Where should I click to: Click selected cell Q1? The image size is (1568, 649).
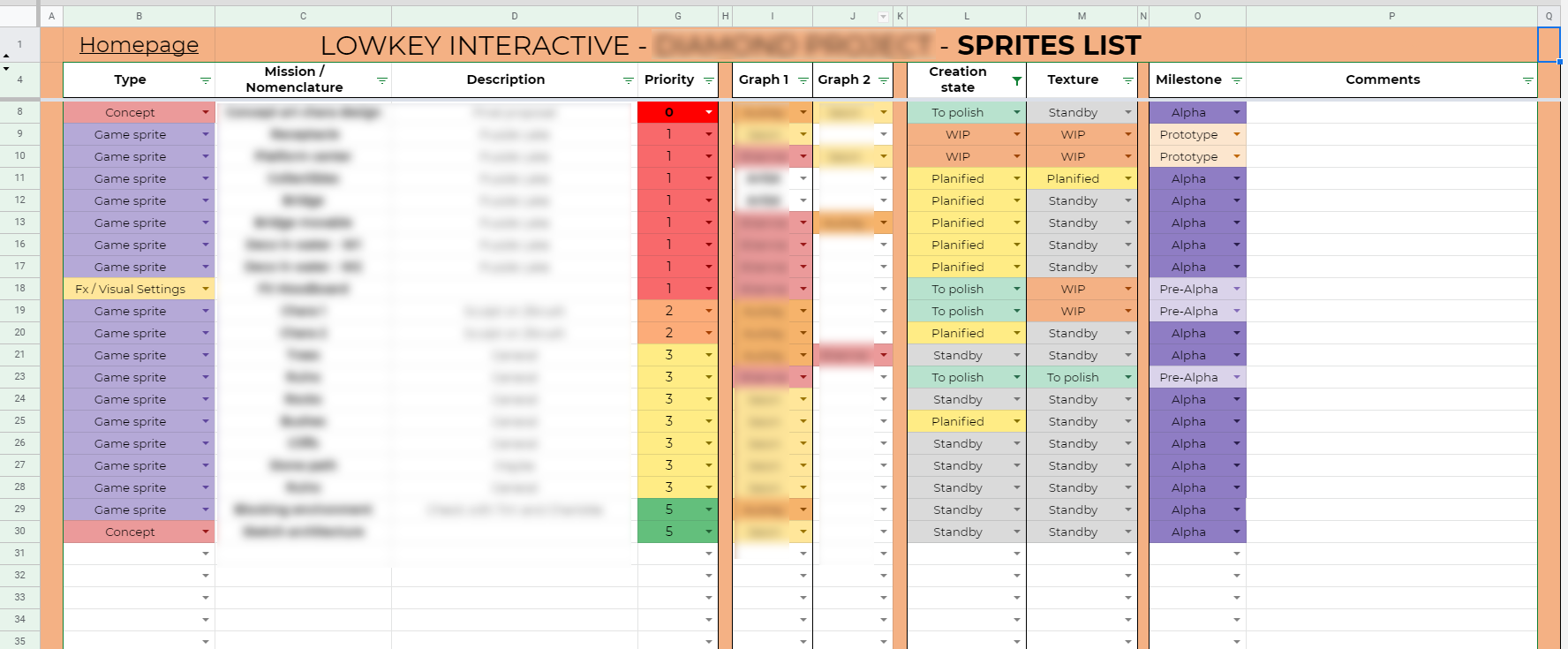[1549, 45]
